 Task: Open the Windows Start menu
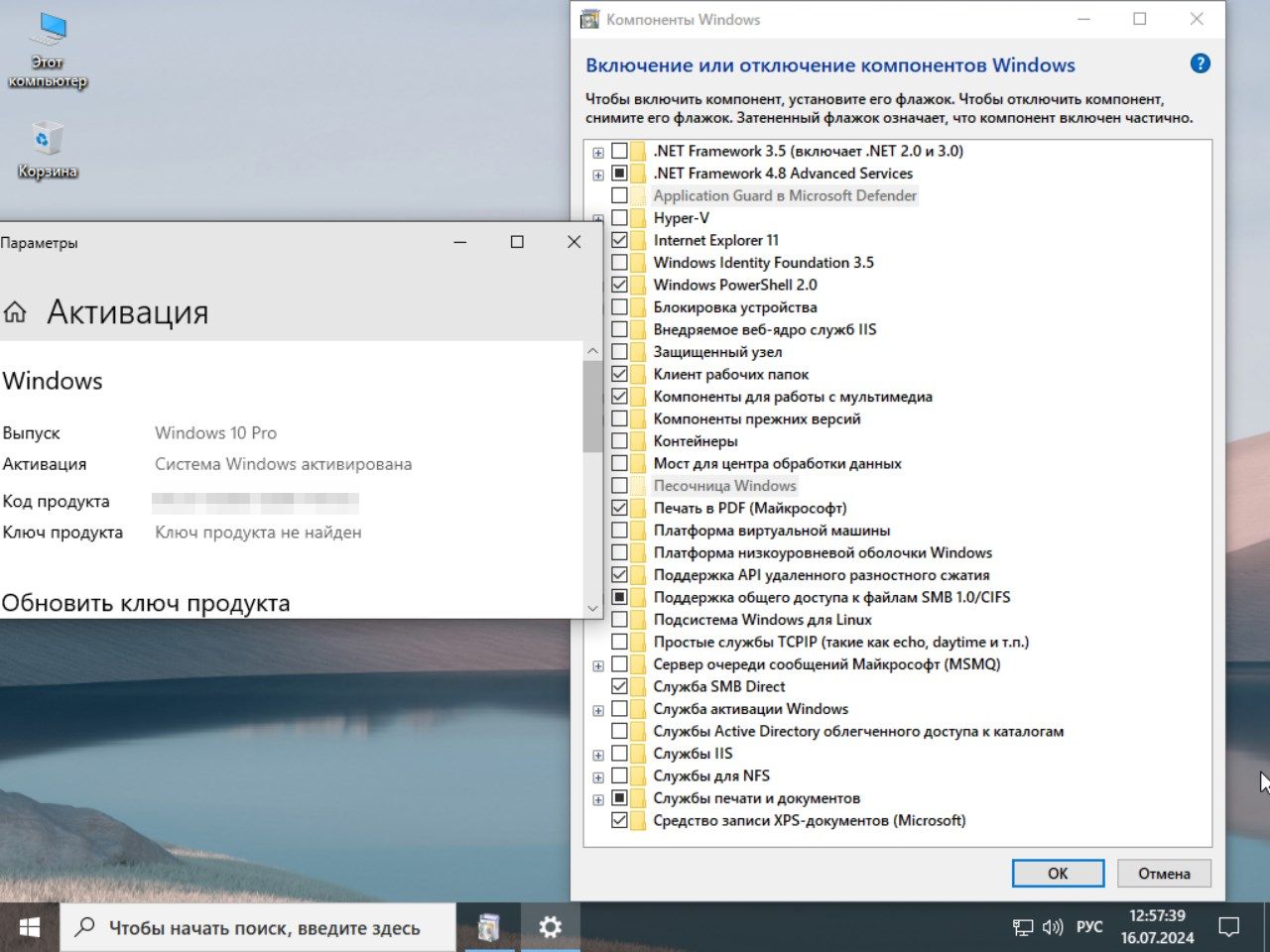30,927
